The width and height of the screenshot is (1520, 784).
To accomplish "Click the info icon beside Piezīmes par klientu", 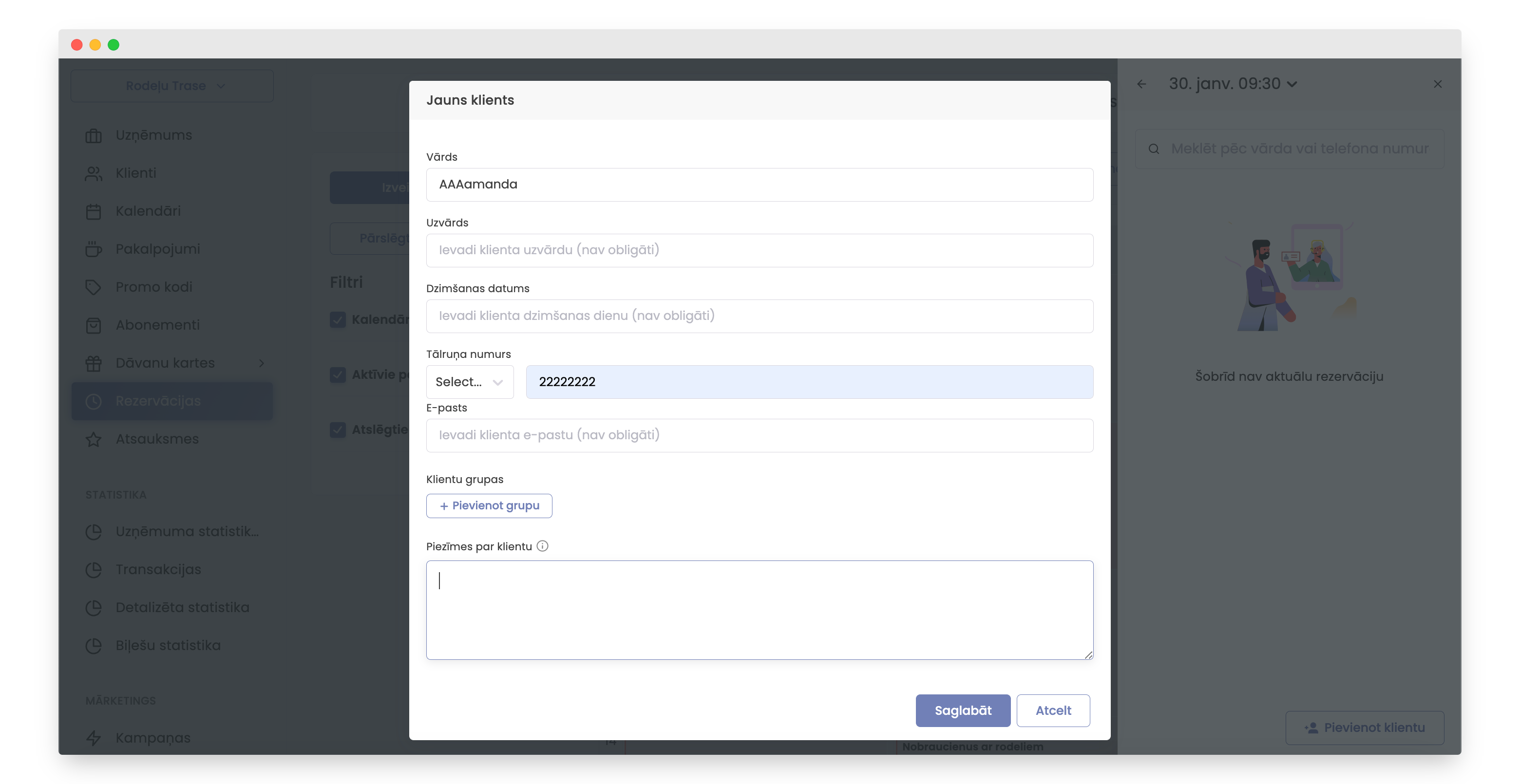I will pyautogui.click(x=542, y=546).
